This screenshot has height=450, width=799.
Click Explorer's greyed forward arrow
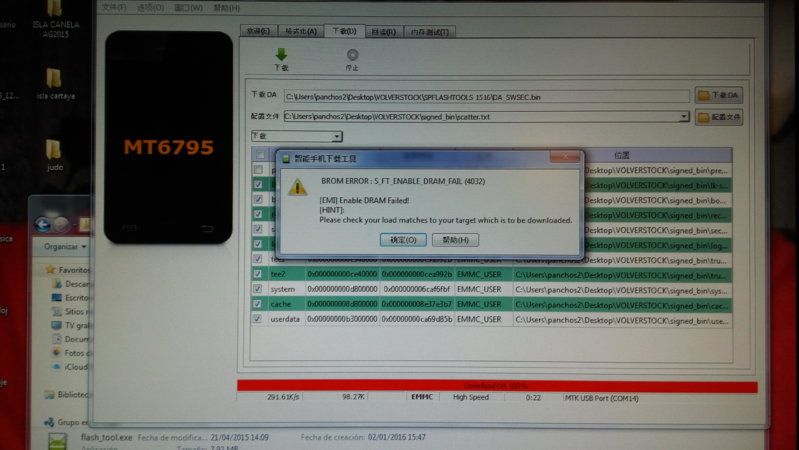point(61,224)
